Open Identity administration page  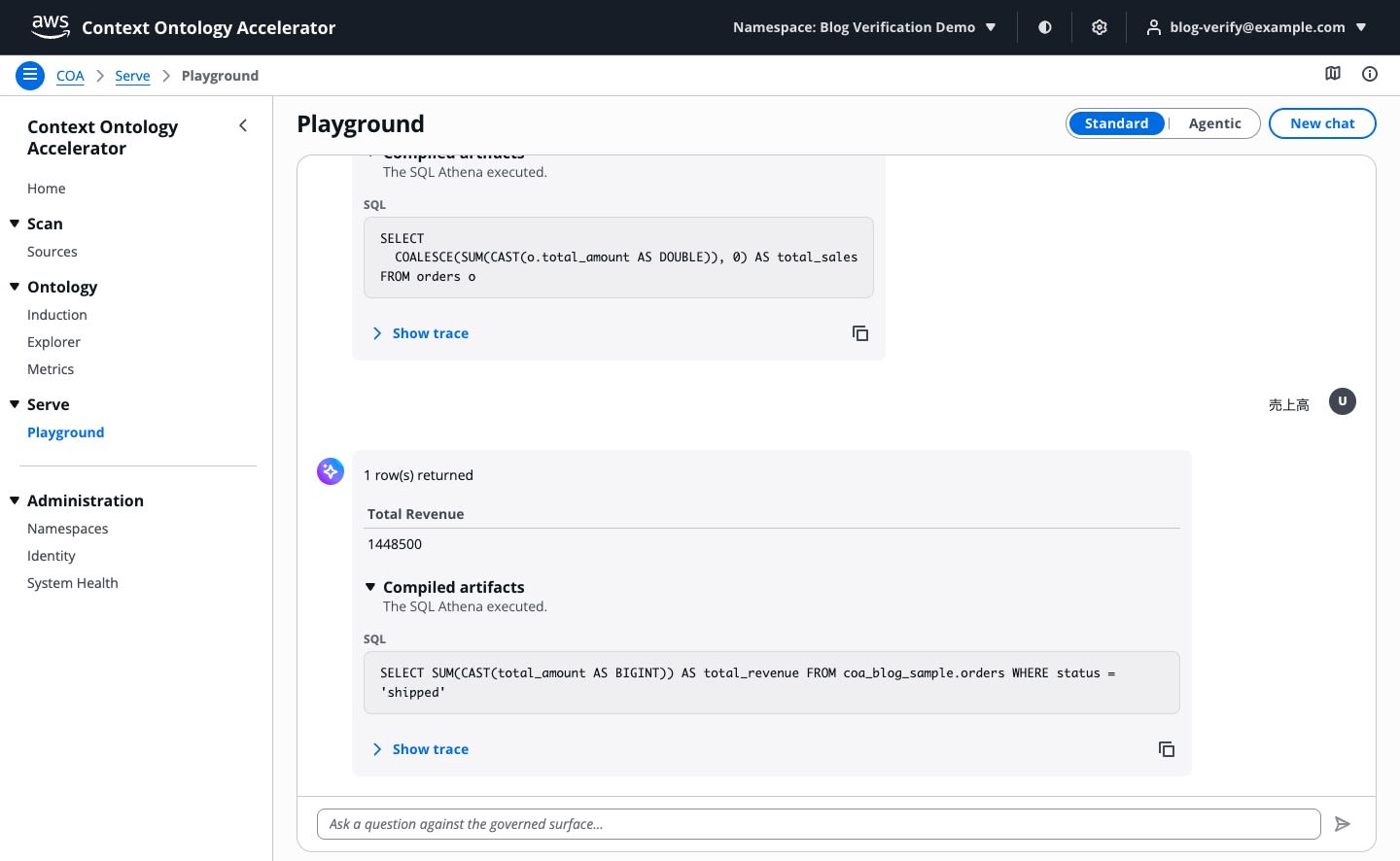tap(52, 556)
